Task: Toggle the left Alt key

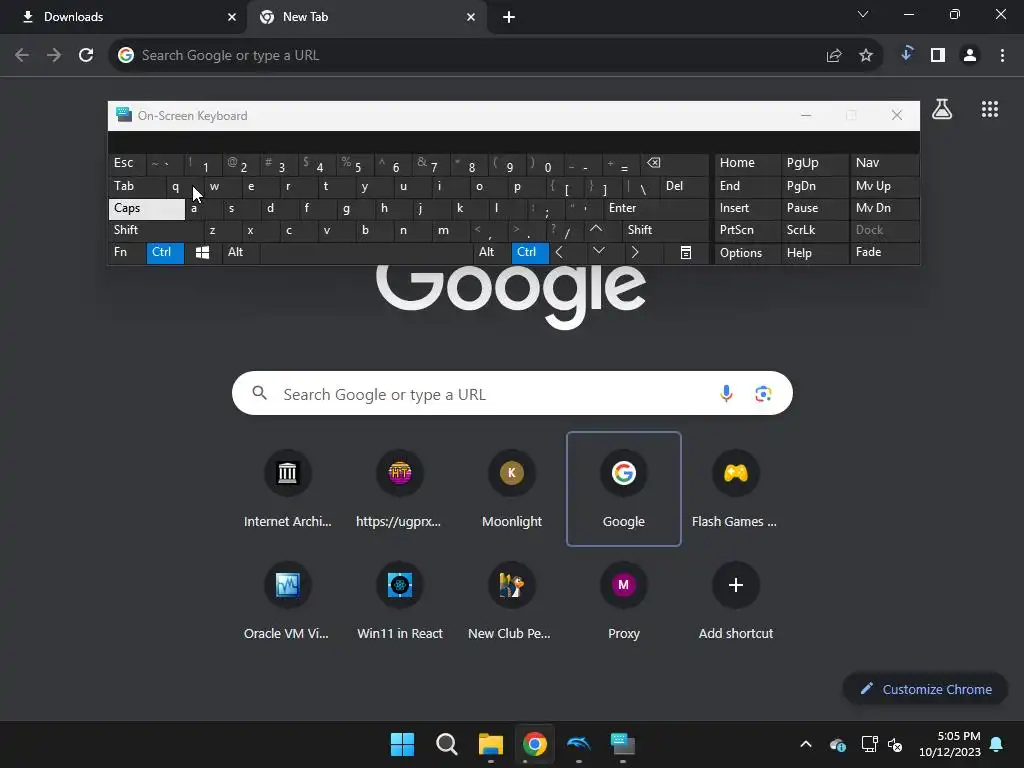Action: point(240,253)
